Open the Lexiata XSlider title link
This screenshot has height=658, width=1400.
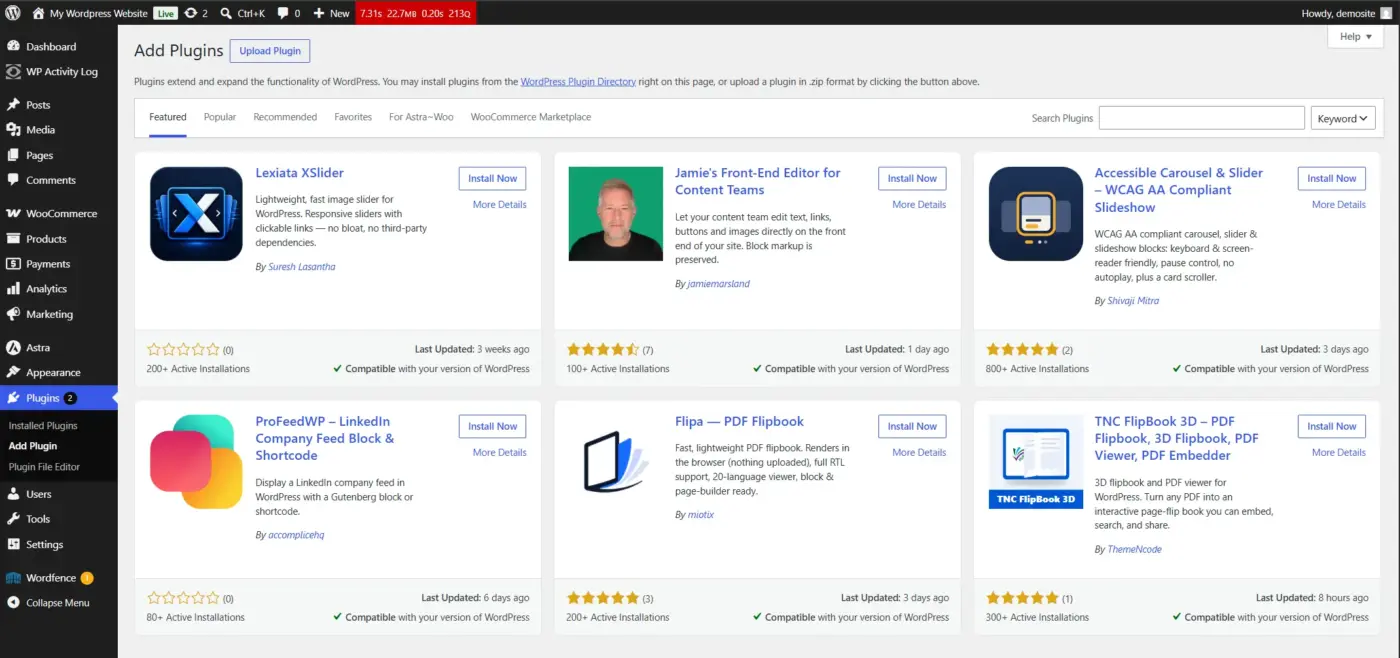[299, 173]
